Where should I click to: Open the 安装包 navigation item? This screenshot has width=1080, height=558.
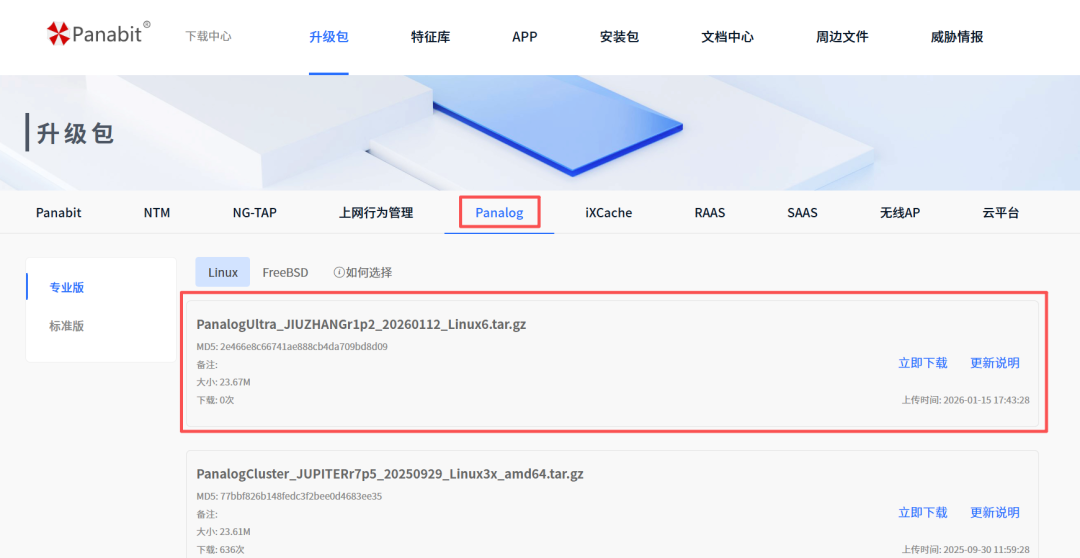(x=619, y=37)
